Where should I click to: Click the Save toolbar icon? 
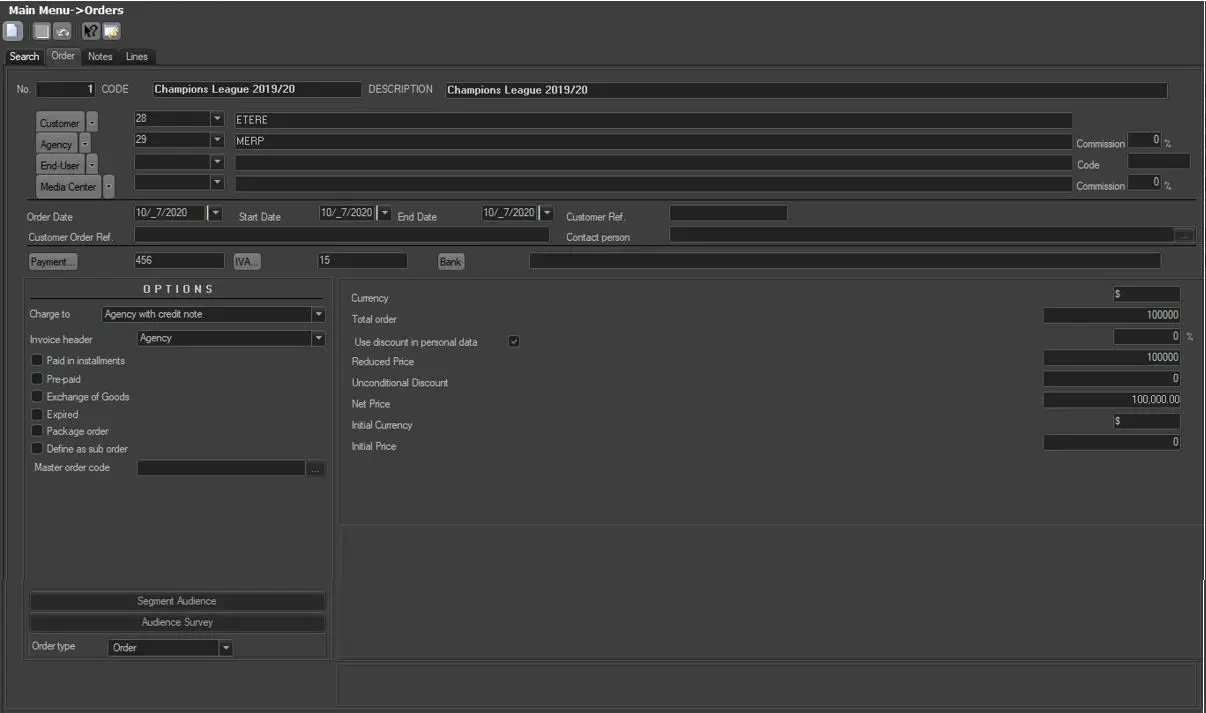(x=42, y=31)
